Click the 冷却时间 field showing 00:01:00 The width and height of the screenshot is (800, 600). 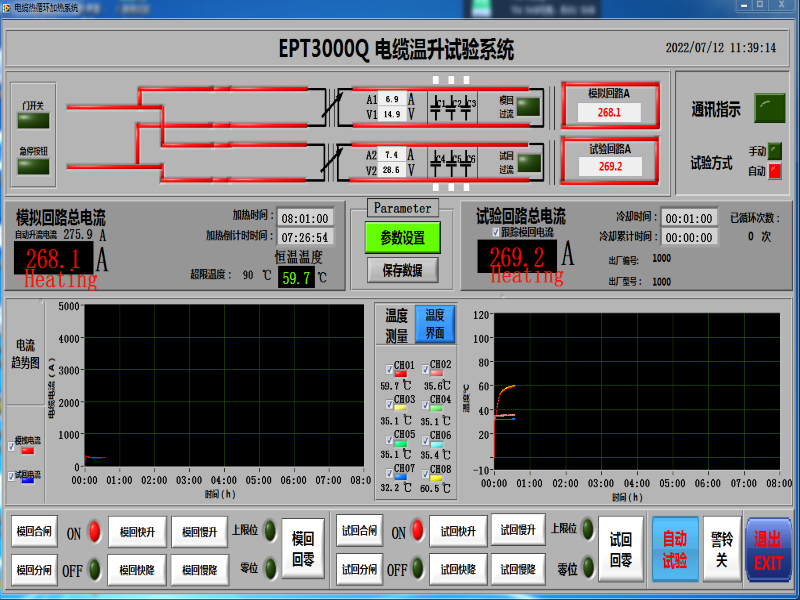click(x=689, y=218)
